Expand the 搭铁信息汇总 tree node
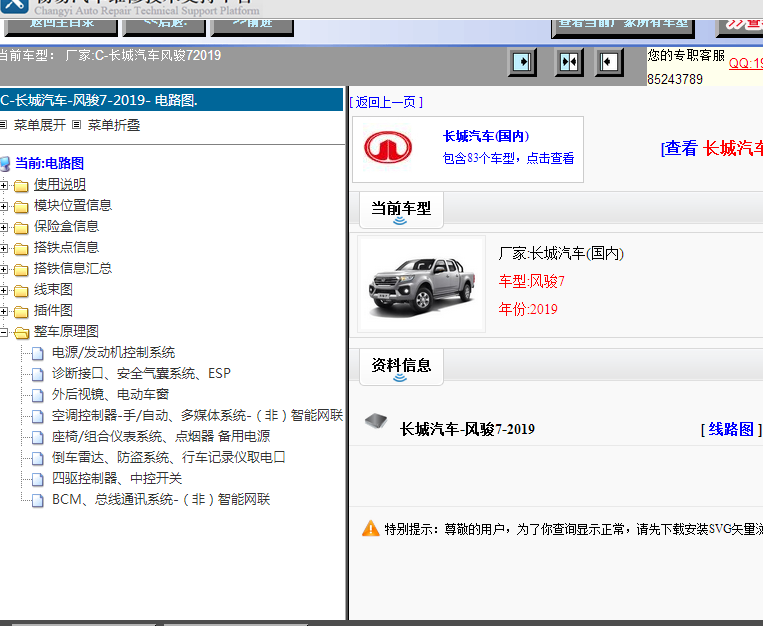This screenshot has width=763, height=626. (3, 269)
